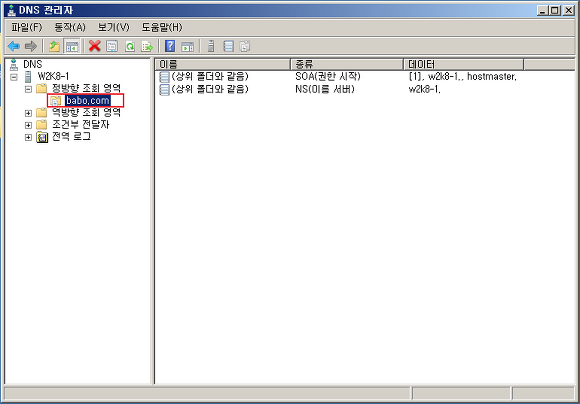Select the 조건부 전달자 folder
The height and width of the screenshot is (404, 580).
point(80,124)
